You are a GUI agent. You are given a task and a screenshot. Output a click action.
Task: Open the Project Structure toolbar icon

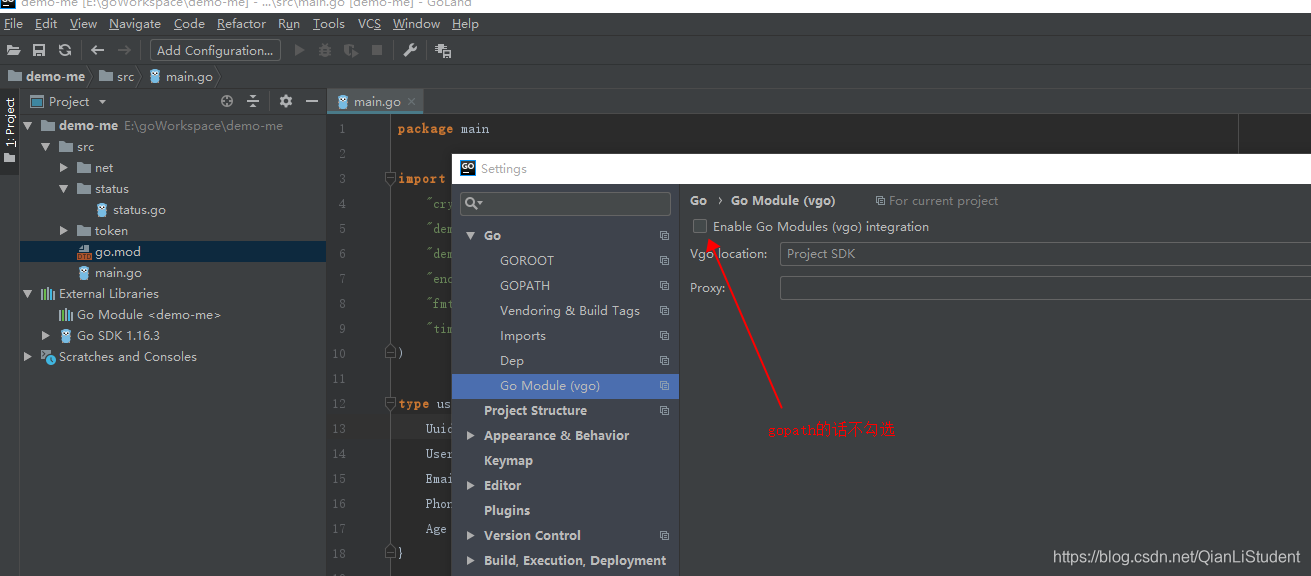443,50
